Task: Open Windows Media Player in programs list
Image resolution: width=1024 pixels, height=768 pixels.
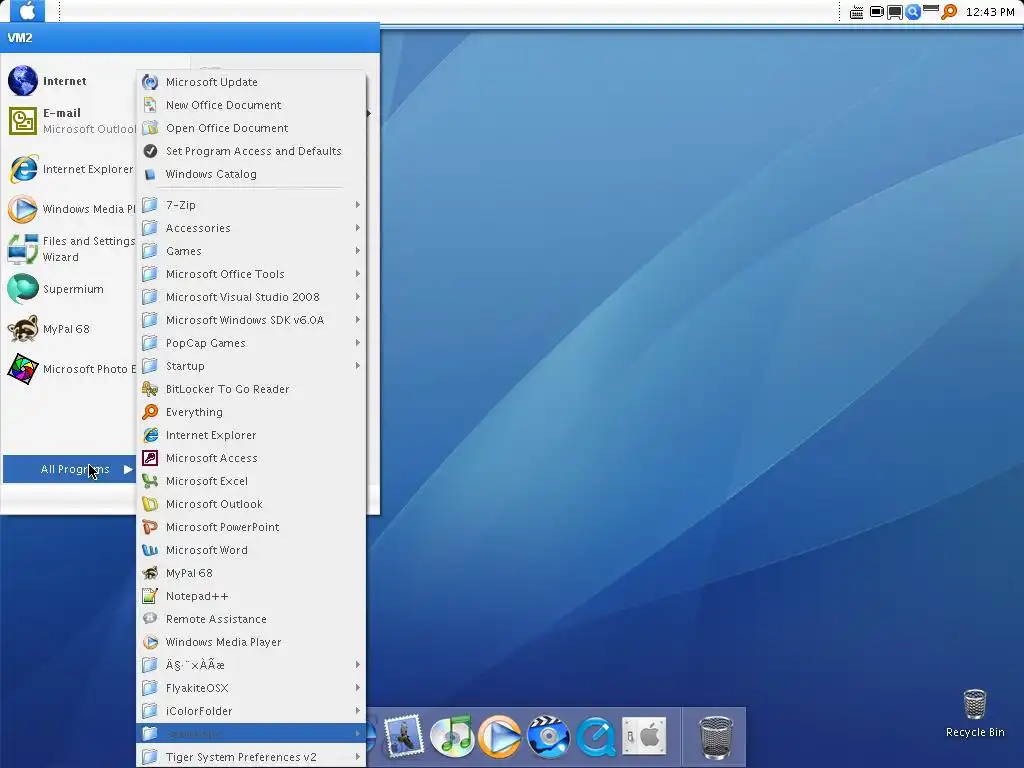Action: (x=251, y=642)
